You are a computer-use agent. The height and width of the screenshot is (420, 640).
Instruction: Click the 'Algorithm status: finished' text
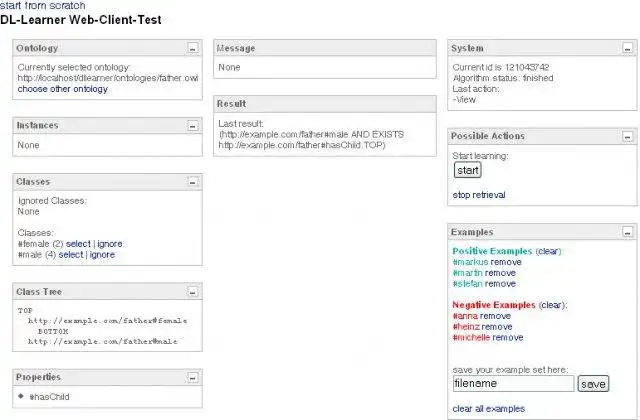click(x=503, y=78)
